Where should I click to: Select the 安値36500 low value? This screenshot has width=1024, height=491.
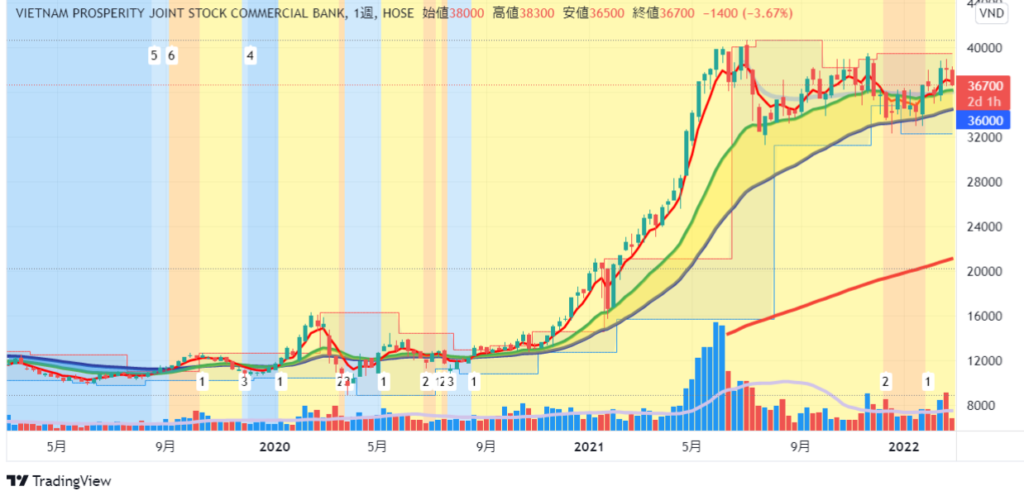(x=594, y=13)
